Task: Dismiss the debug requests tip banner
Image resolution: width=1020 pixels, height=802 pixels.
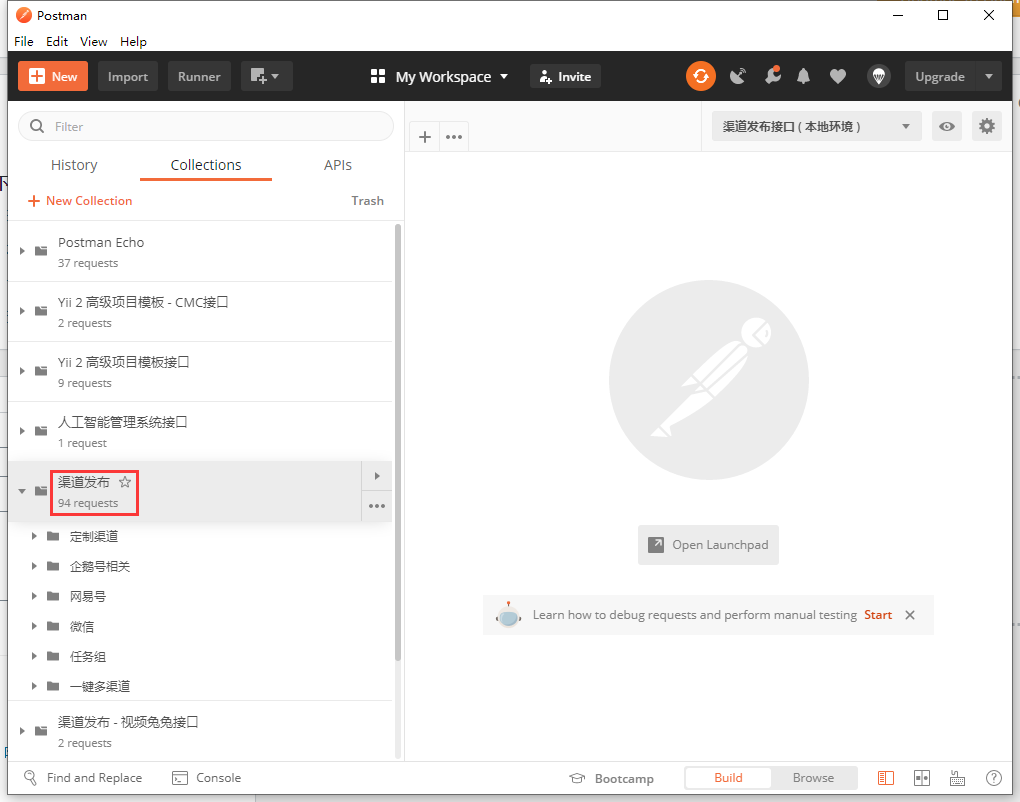Action: (910, 615)
